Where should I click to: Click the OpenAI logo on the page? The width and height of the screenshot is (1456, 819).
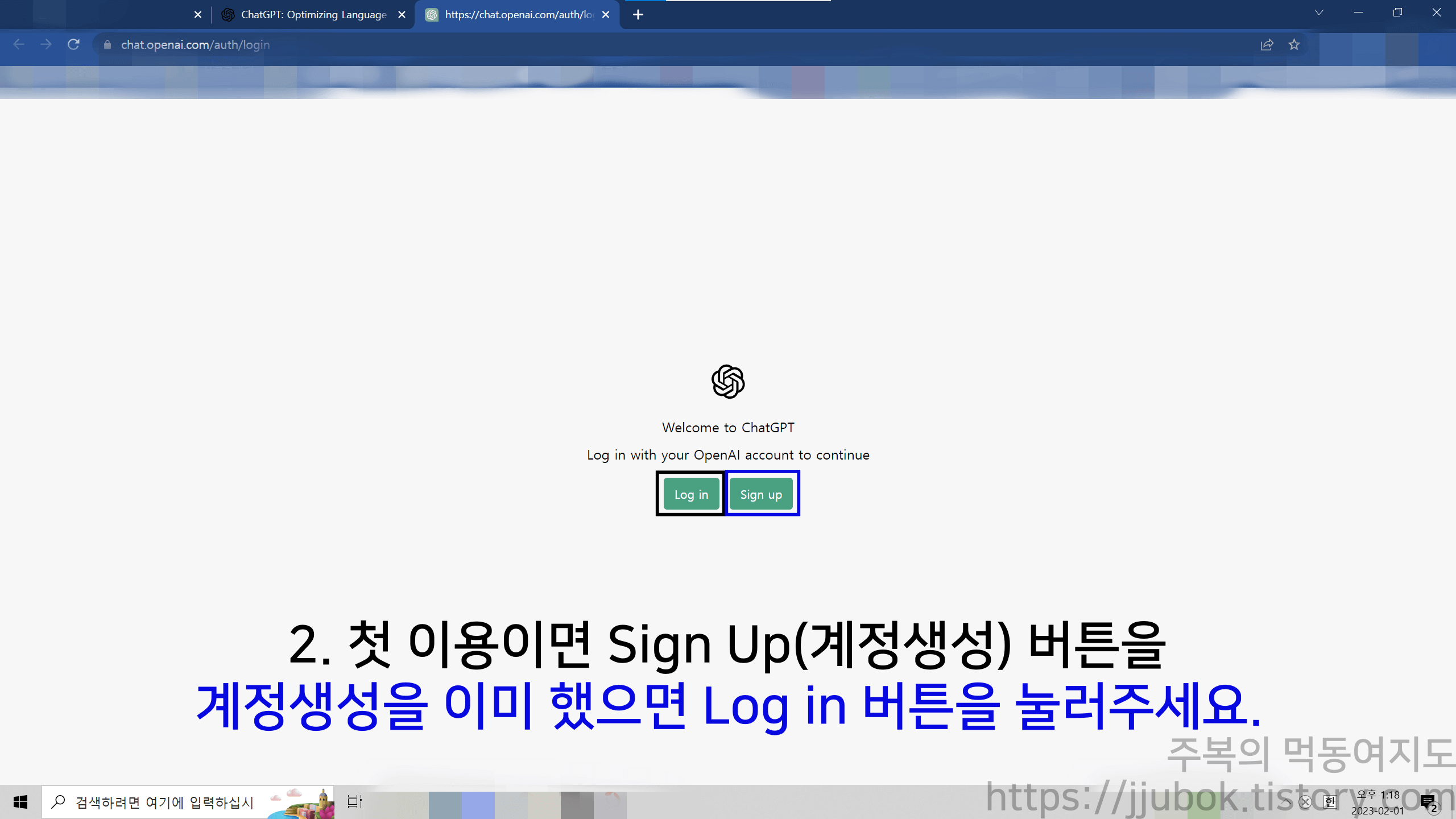728,381
